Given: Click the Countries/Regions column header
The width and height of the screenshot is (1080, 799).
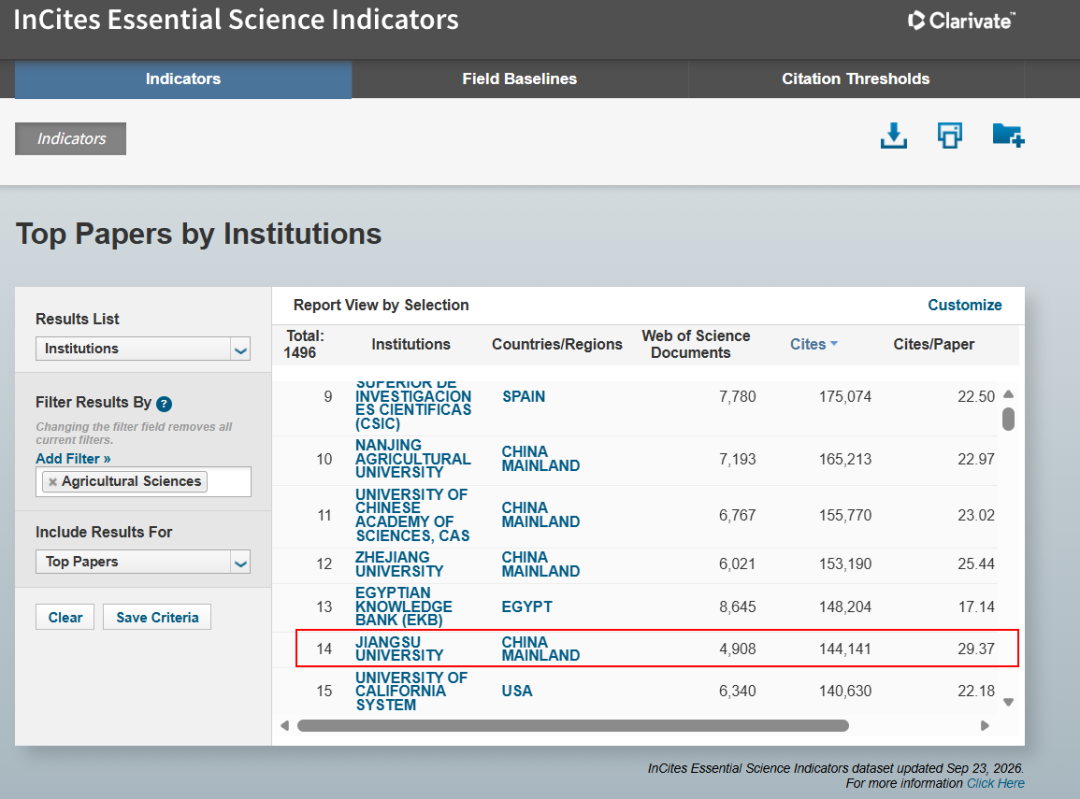Looking at the screenshot, I should (557, 344).
